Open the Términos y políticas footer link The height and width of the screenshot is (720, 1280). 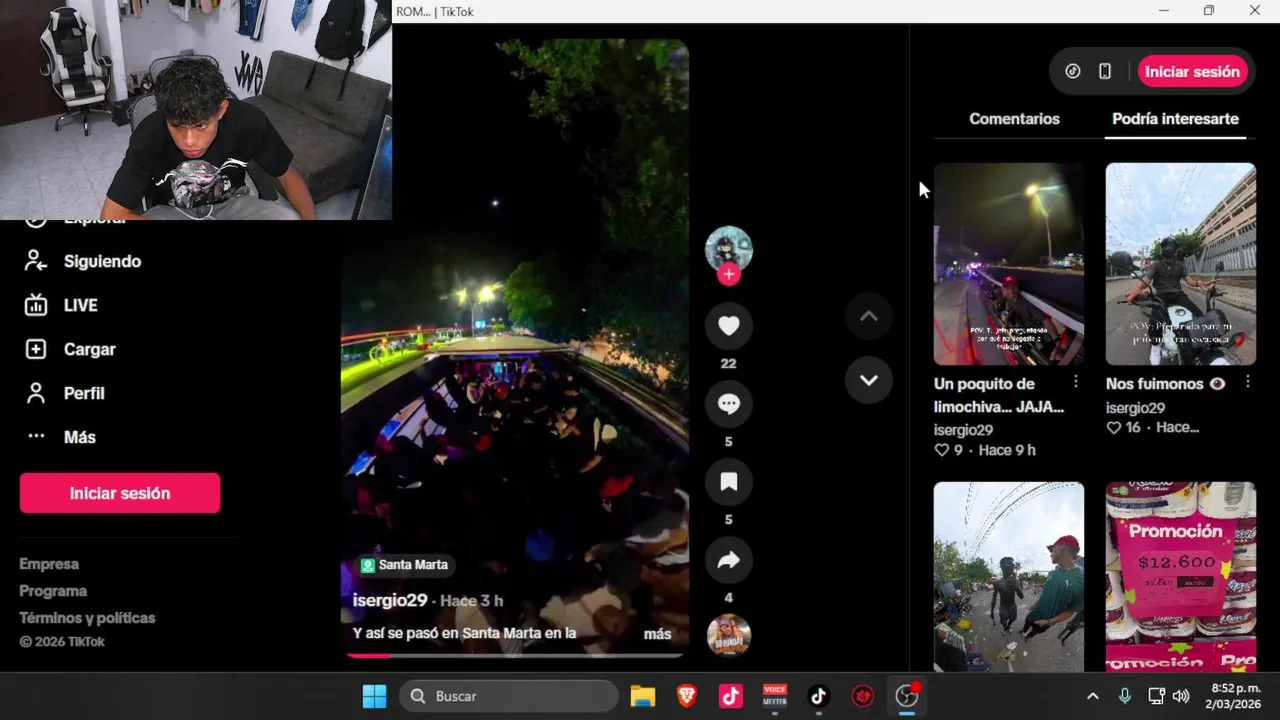tap(87, 618)
